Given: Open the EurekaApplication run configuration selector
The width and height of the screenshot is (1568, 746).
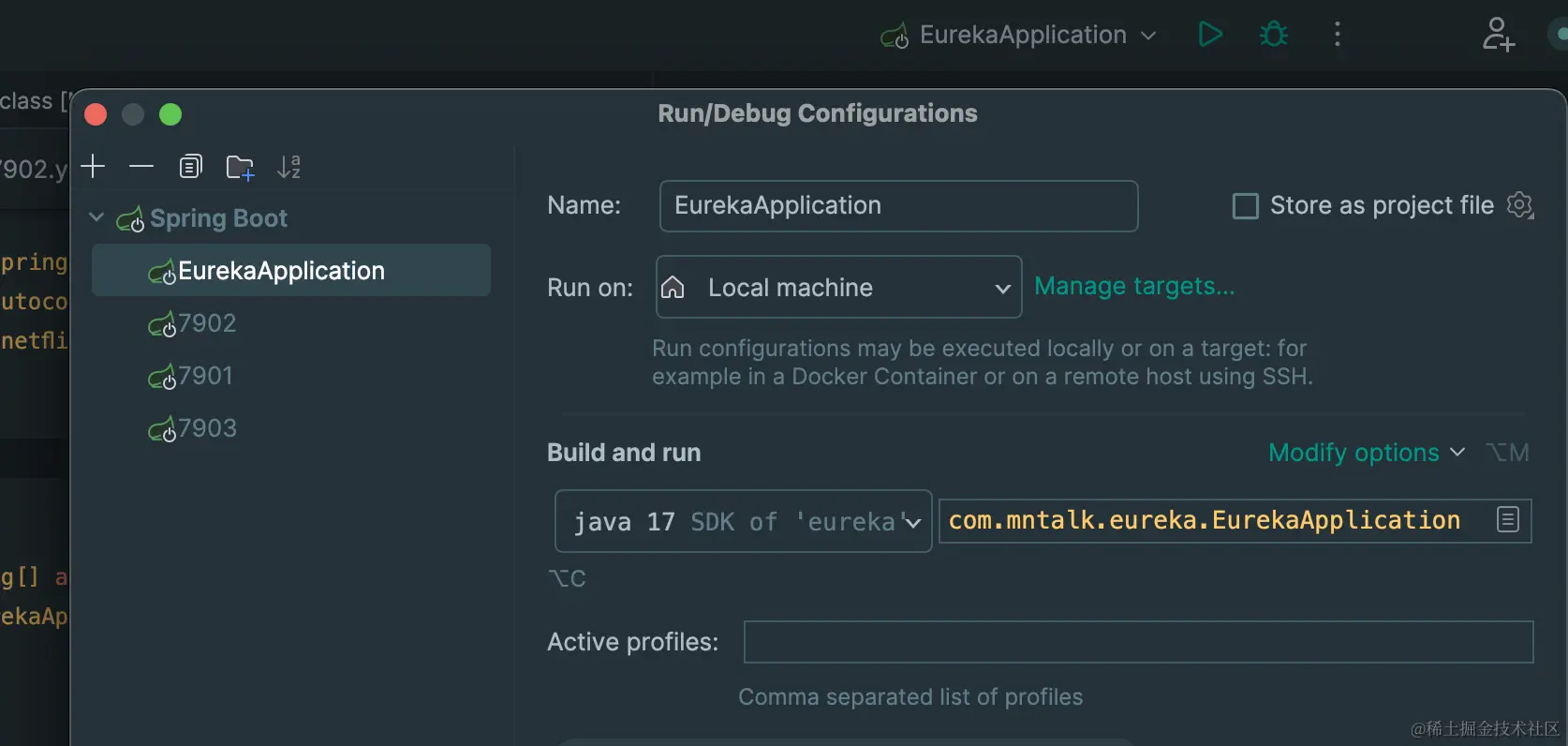Looking at the screenshot, I should point(1023,35).
